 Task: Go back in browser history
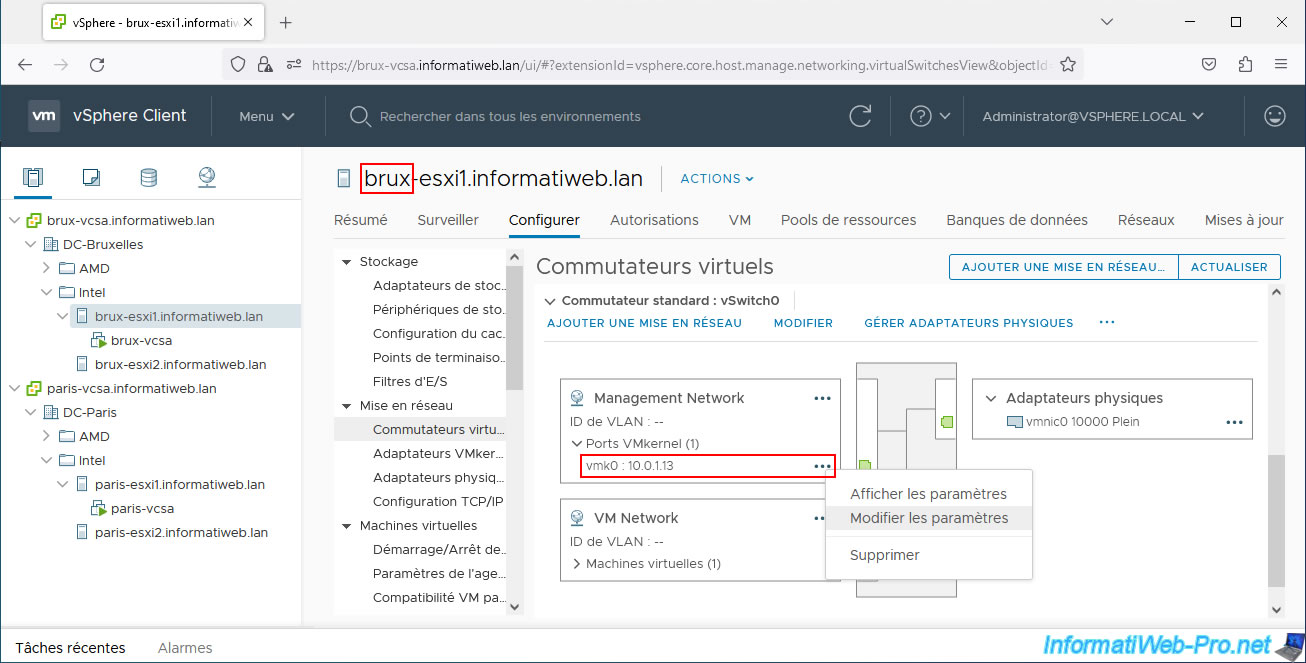tap(25, 64)
